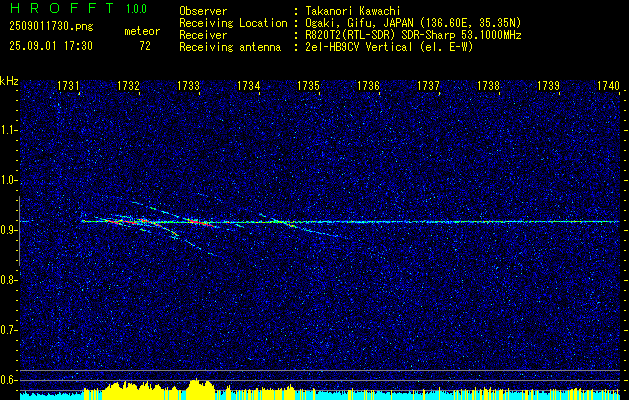Click the Receiving Location label
This screenshot has height=400, width=629.
233,23
